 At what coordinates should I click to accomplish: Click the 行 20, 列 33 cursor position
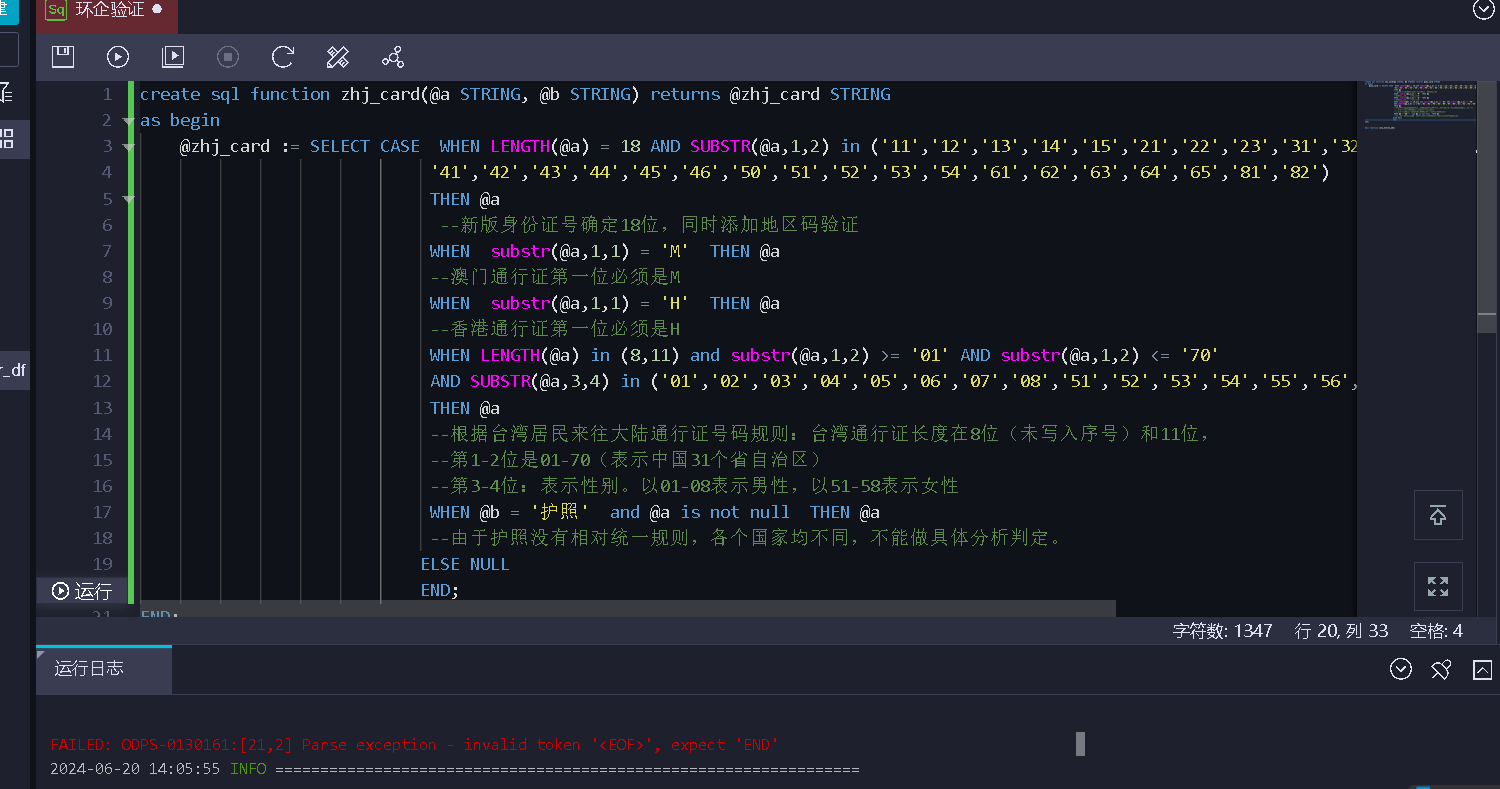tap(1341, 631)
